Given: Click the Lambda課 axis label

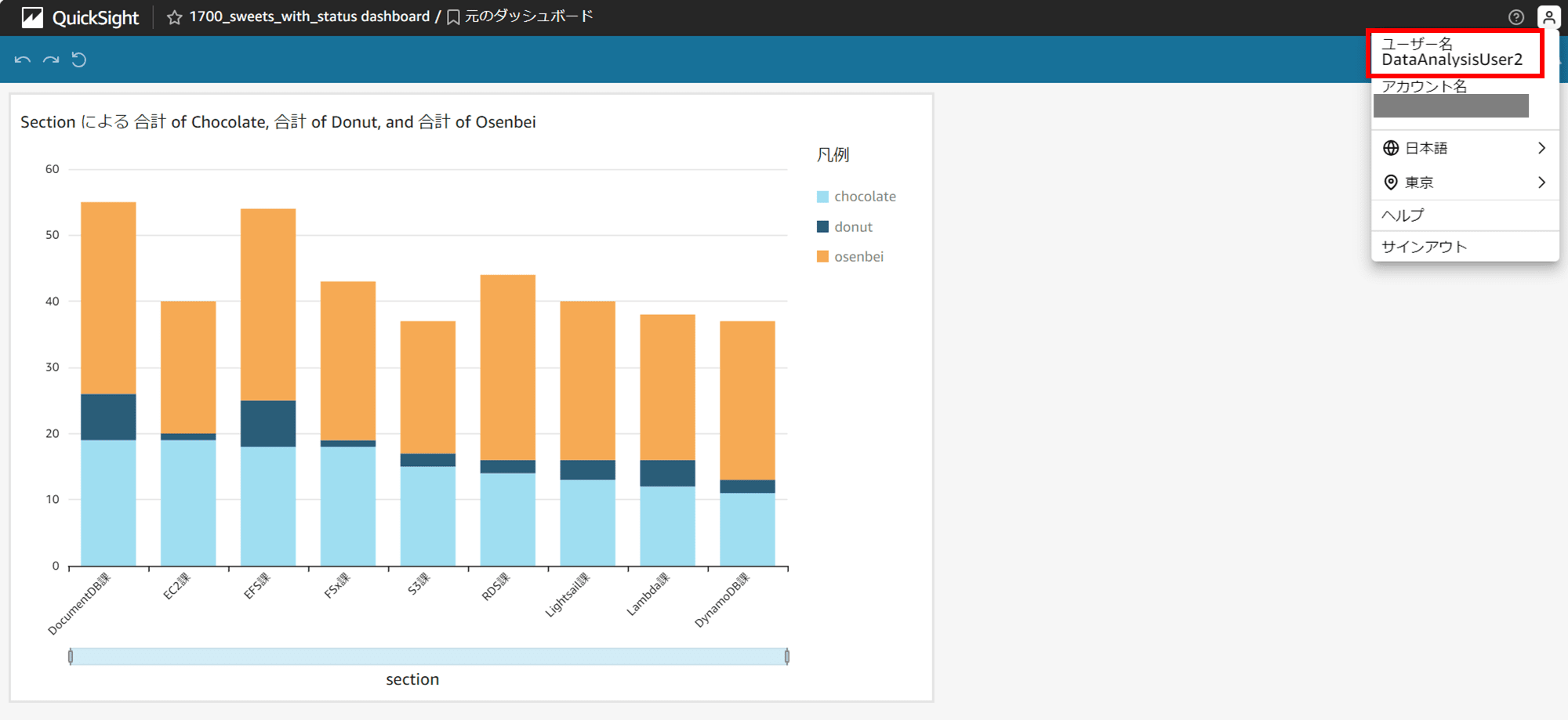Looking at the screenshot, I should click(648, 594).
